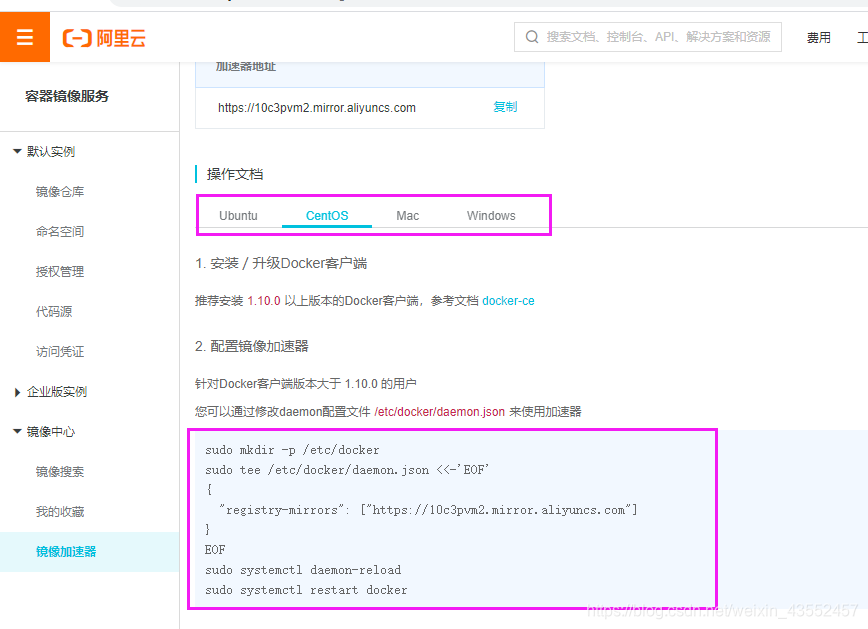The width and height of the screenshot is (868, 629).
Task: Click the 'sudo tee /etc/docker/daemon.json' line
Action: click(x=347, y=470)
